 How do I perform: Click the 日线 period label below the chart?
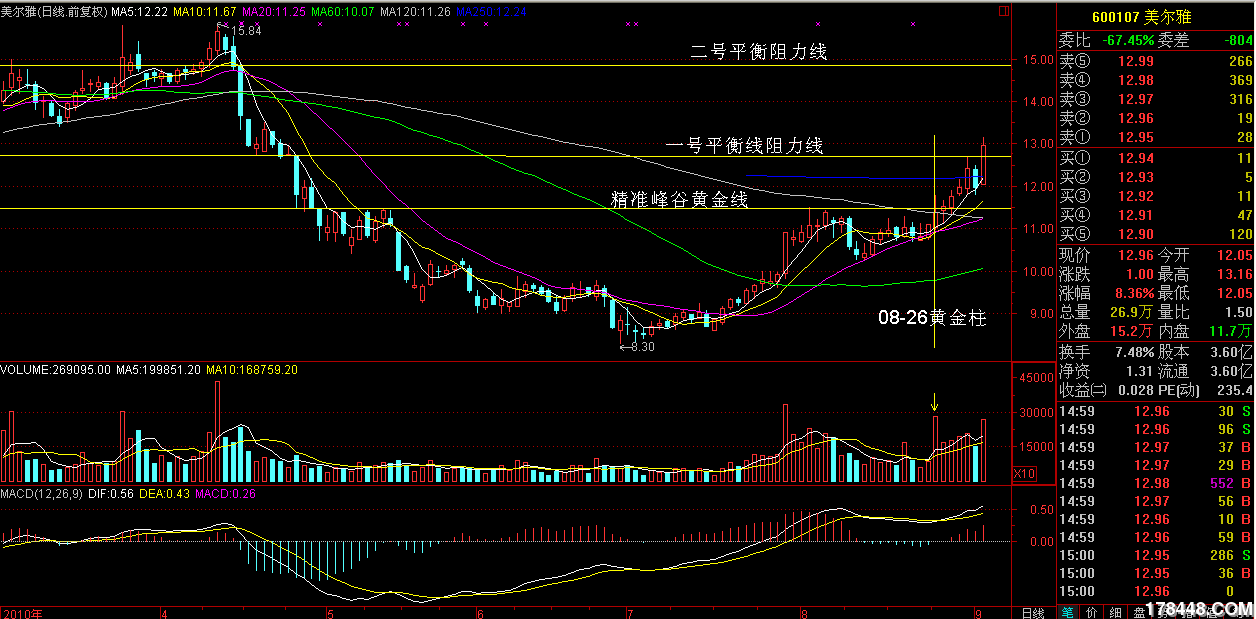point(1032,612)
